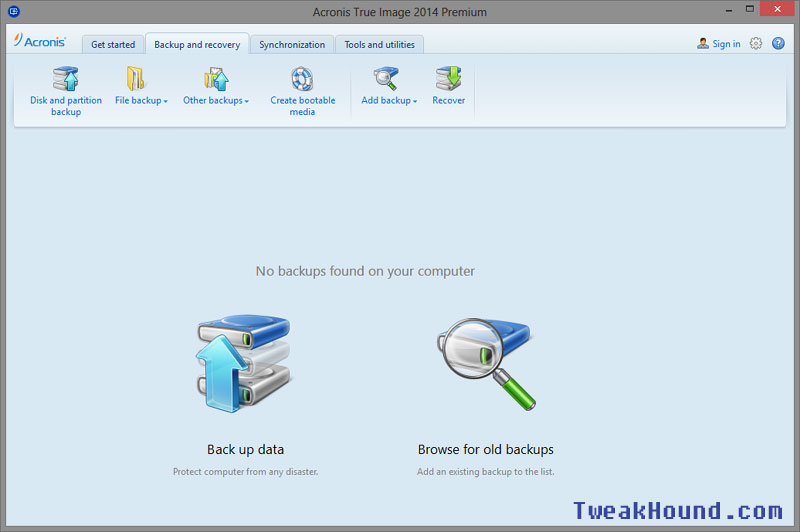Viewport: 800px width, 532px height.
Task: Open the settings gear icon
Action: tap(756, 43)
